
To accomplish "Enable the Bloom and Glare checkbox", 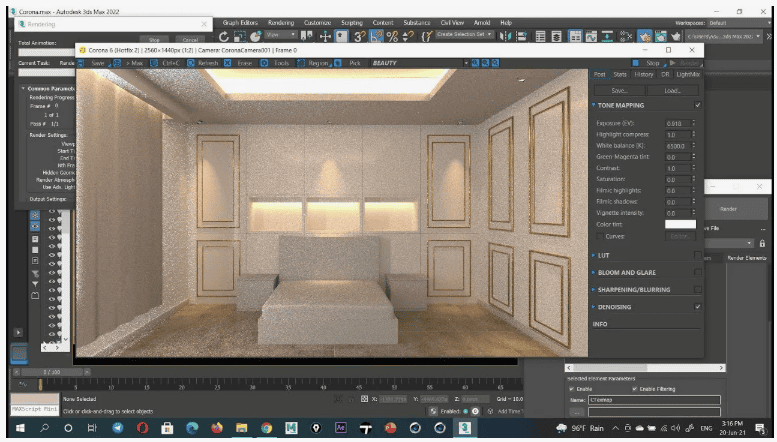I will [698, 272].
